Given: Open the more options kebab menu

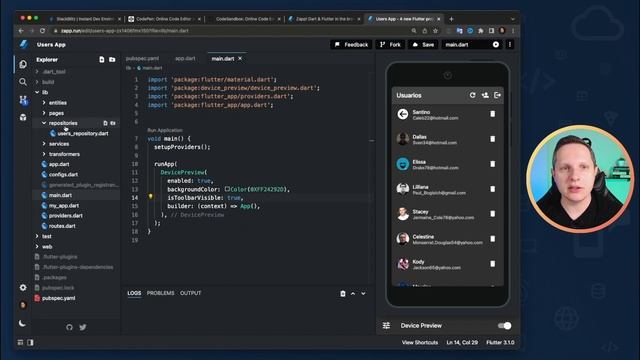Looking at the screenshot, I should click(510, 44).
